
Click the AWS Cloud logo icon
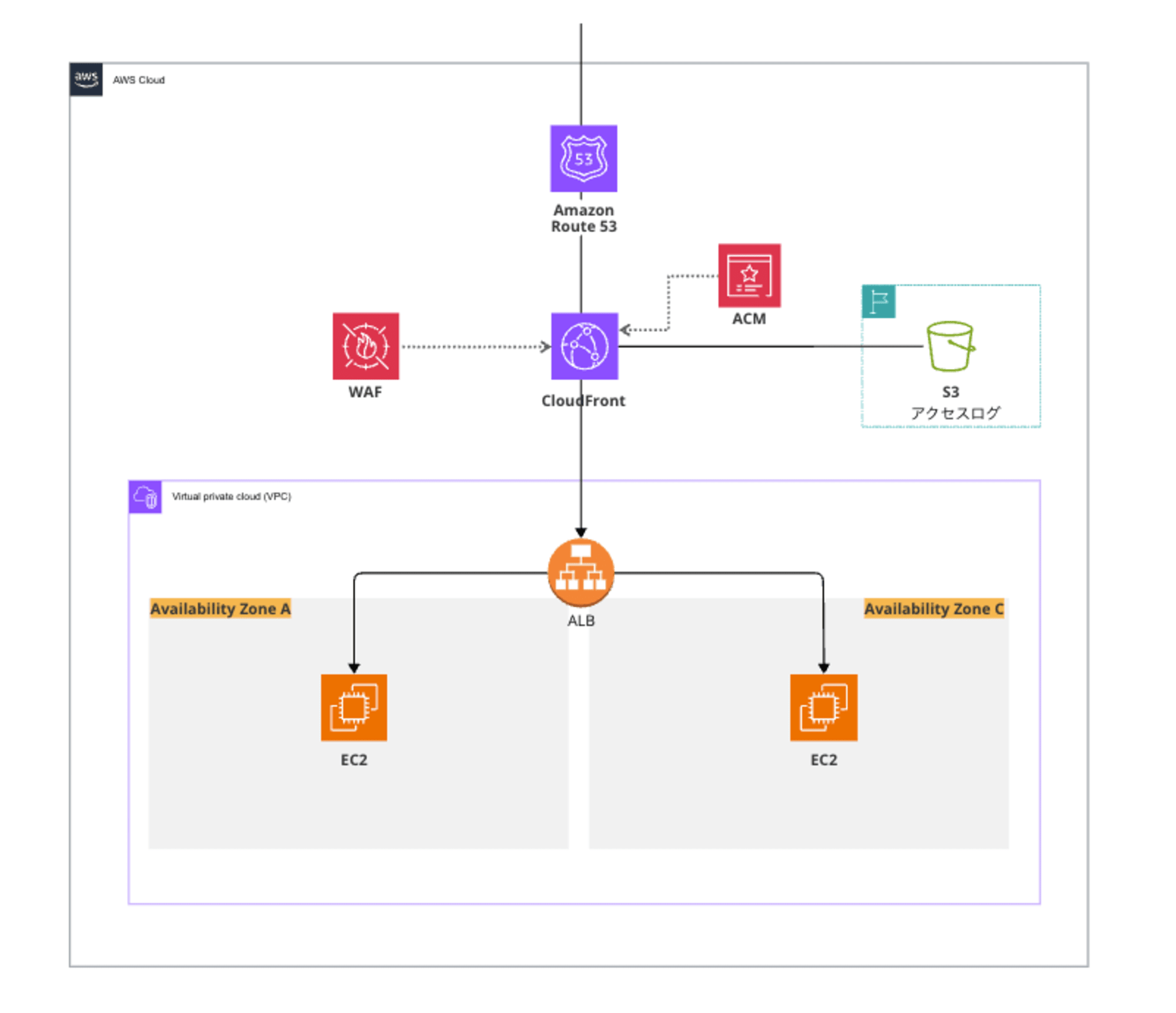pyautogui.click(x=86, y=79)
